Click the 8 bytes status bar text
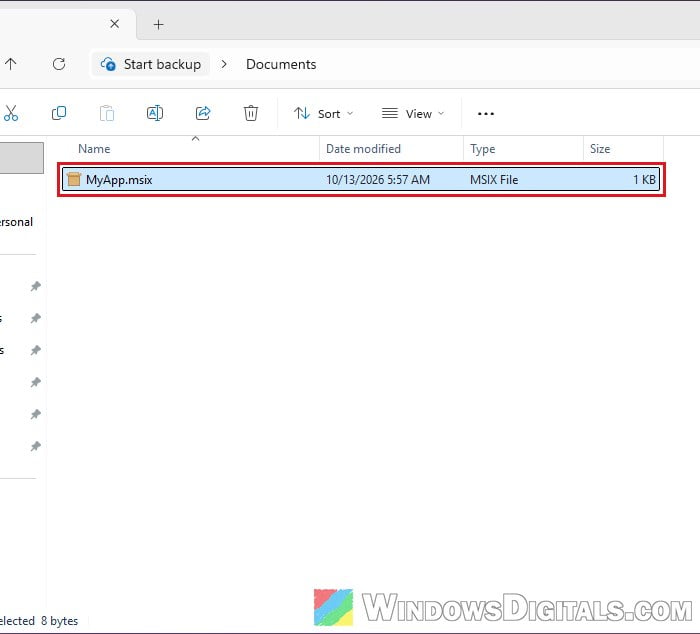Viewport: 700px width, 634px height. [59, 621]
